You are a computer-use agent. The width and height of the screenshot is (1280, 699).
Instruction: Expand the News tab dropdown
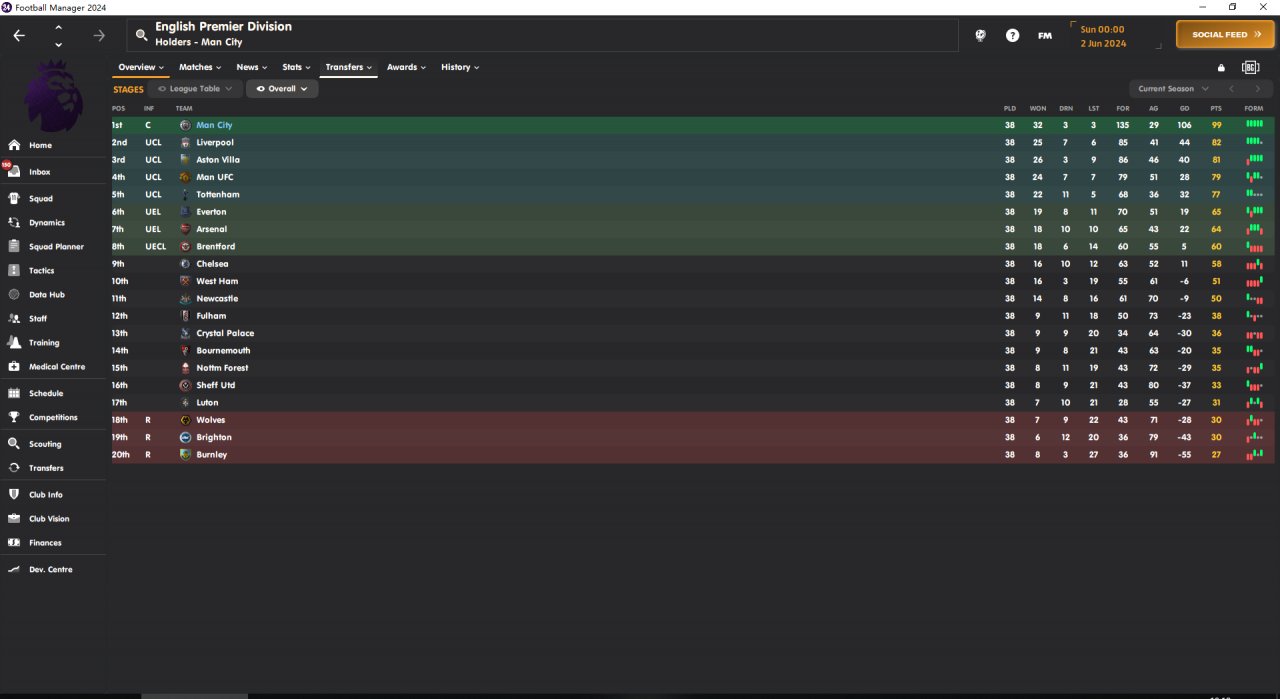point(251,67)
